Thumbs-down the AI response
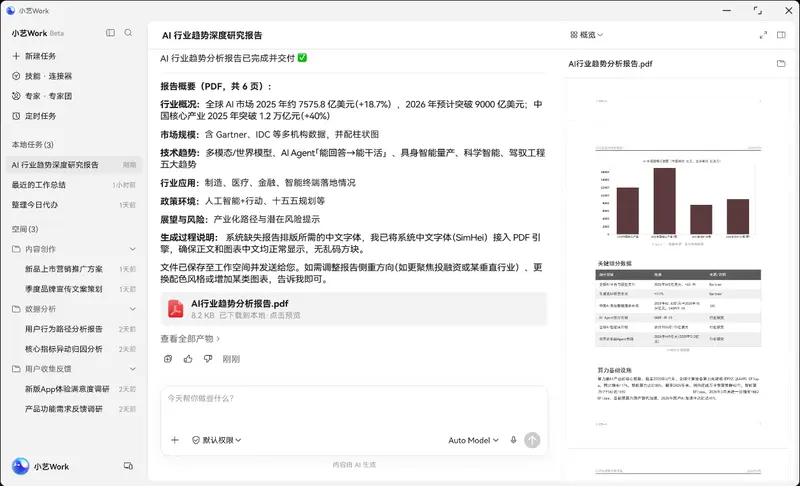The width and height of the screenshot is (800, 486). click(x=208, y=359)
